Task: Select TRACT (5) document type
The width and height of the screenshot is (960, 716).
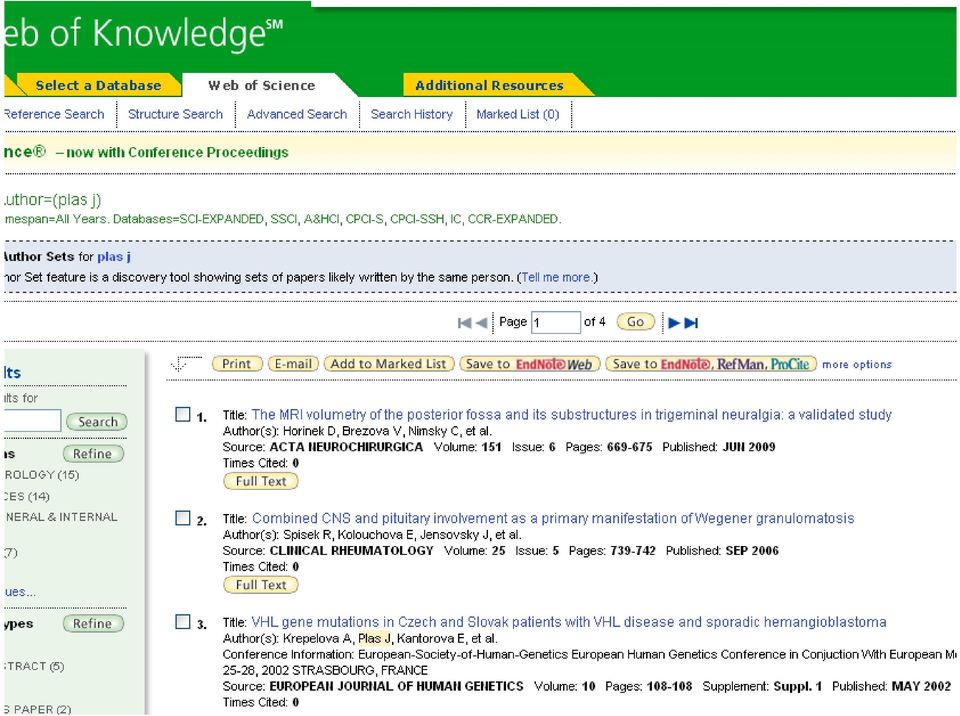Action: [34, 666]
